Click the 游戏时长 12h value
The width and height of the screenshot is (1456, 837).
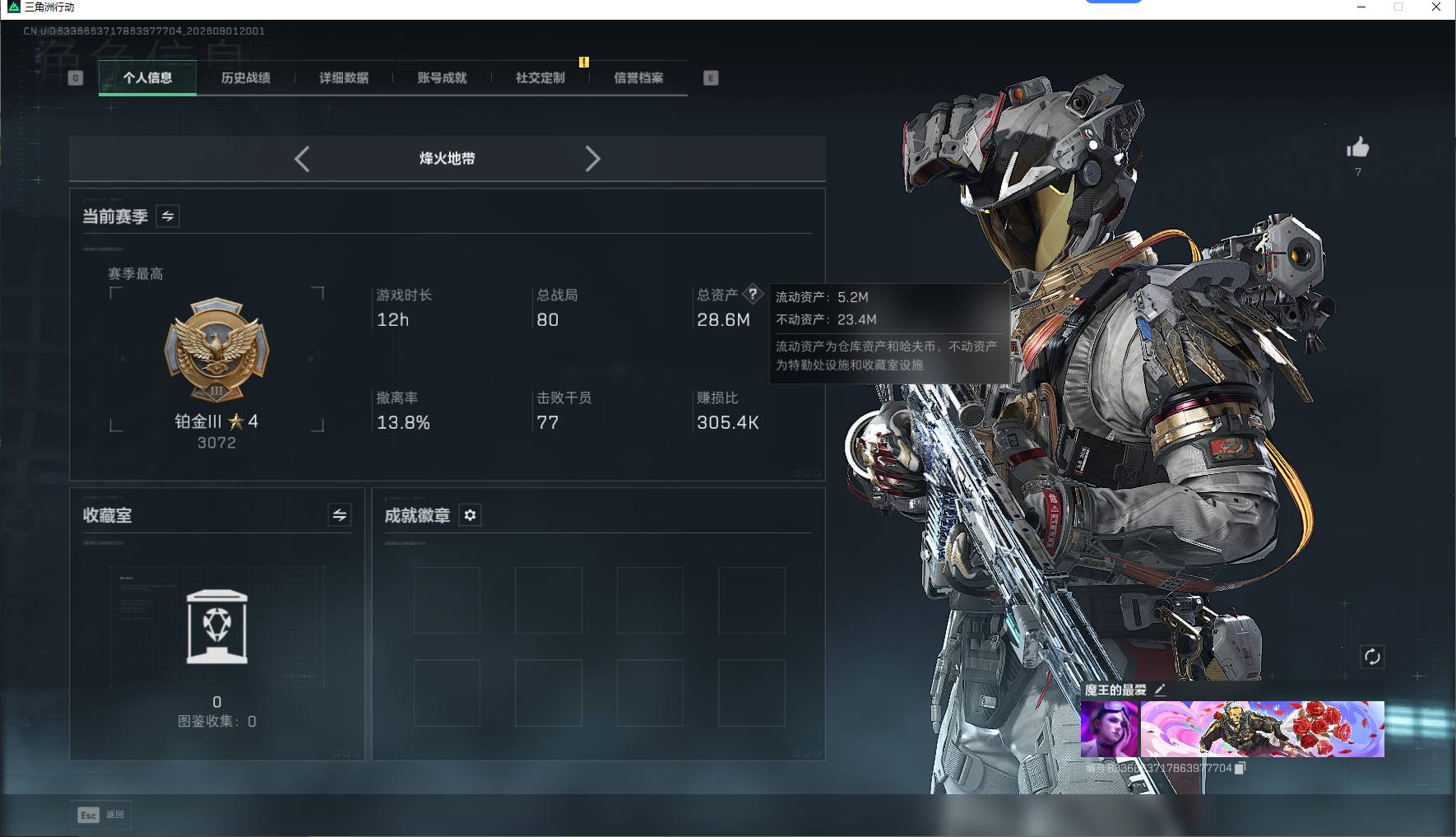point(392,320)
